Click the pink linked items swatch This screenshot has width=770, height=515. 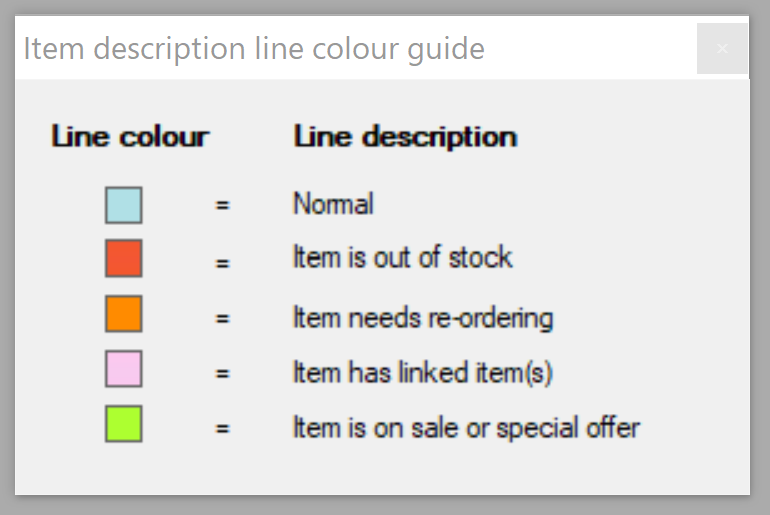124,369
